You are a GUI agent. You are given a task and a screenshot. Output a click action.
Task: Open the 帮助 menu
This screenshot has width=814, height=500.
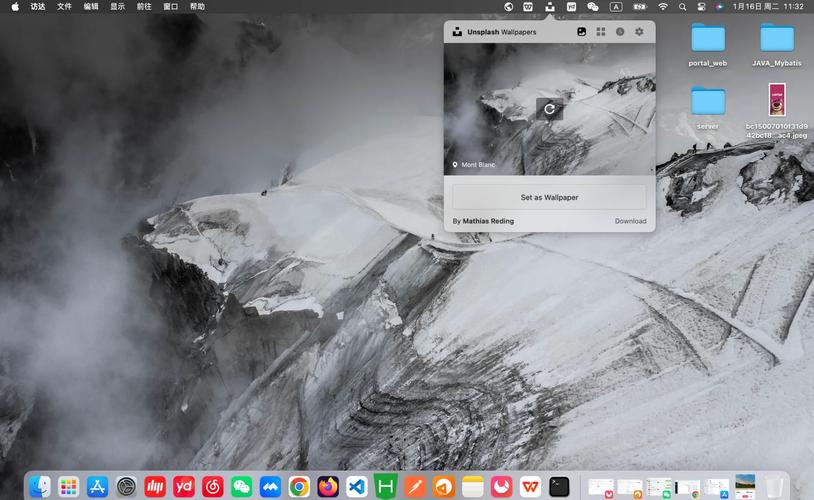pos(197,7)
